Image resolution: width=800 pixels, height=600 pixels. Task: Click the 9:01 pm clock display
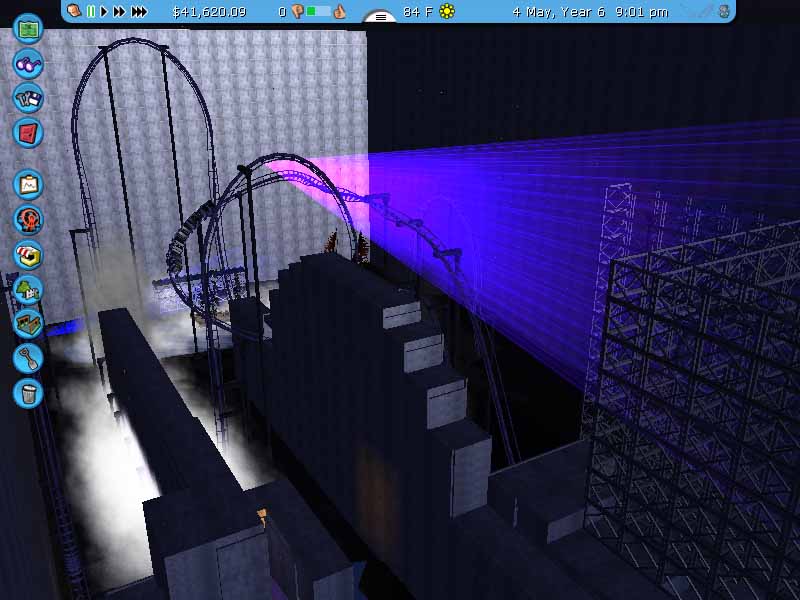click(642, 12)
